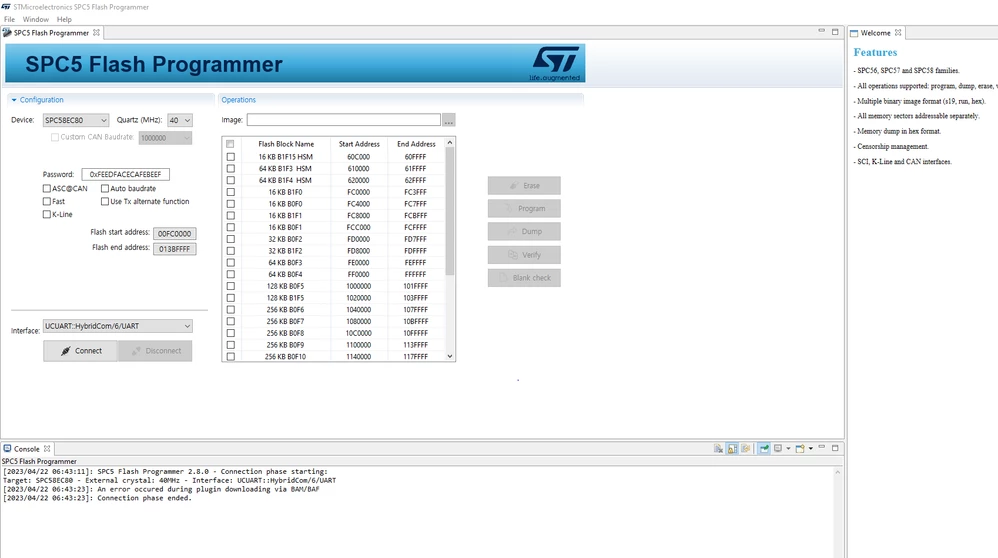Open the Device dropdown SPC58EC80

pos(76,120)
